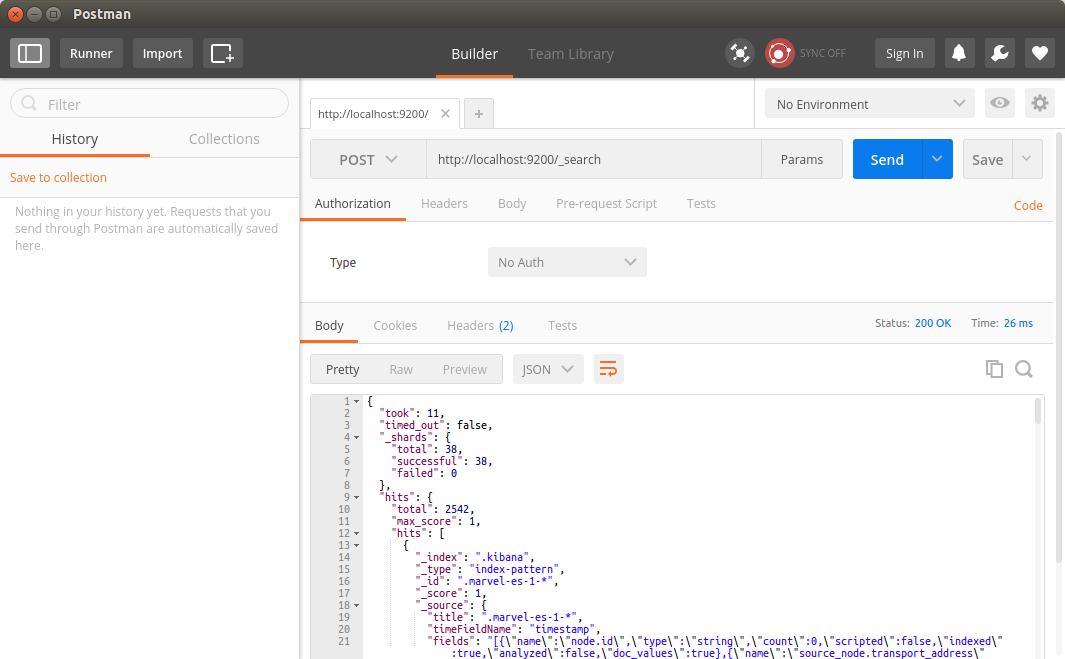Click the Sync status icon

[x=779, y=52]
